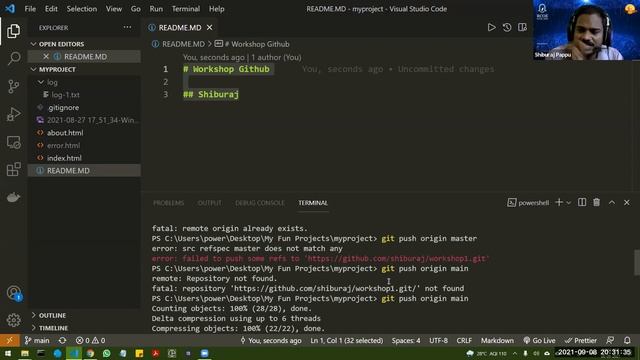Open the Windows Start button

point(8,353)
